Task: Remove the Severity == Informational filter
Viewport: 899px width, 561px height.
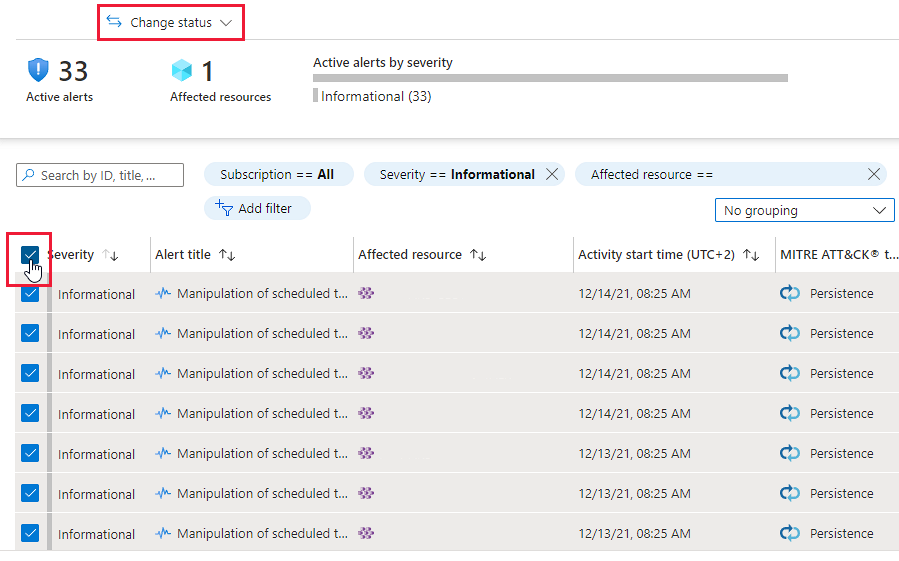Action: [552, 174]
